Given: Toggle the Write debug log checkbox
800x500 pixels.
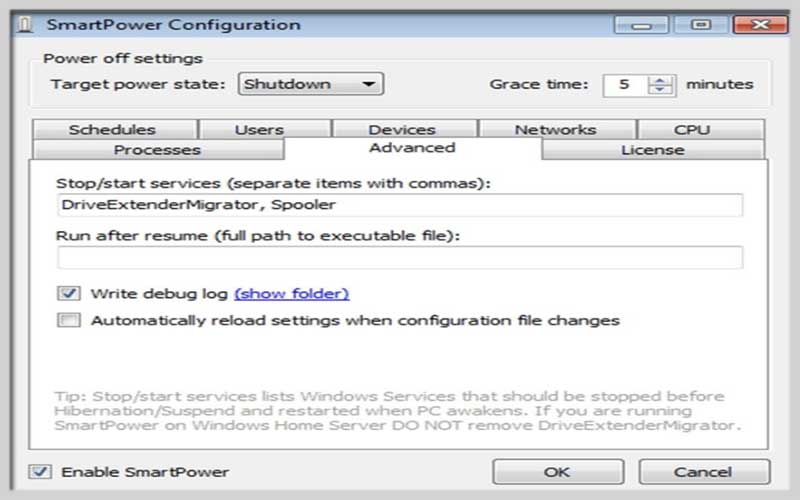Looking at the screenshot, I should pos(69,293).
